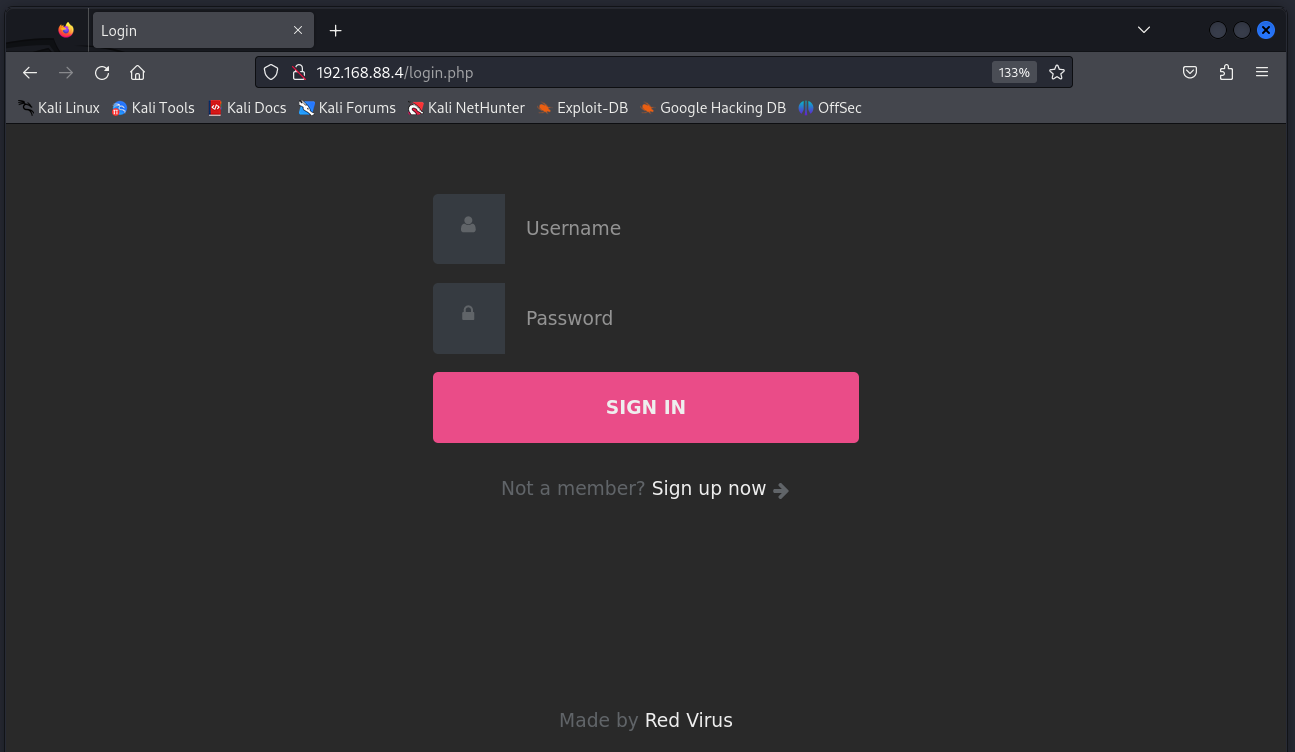Viewport: 1295px width, 752px height.
Task: Open a new tab with plus button
Action: (x=336, y=30)
